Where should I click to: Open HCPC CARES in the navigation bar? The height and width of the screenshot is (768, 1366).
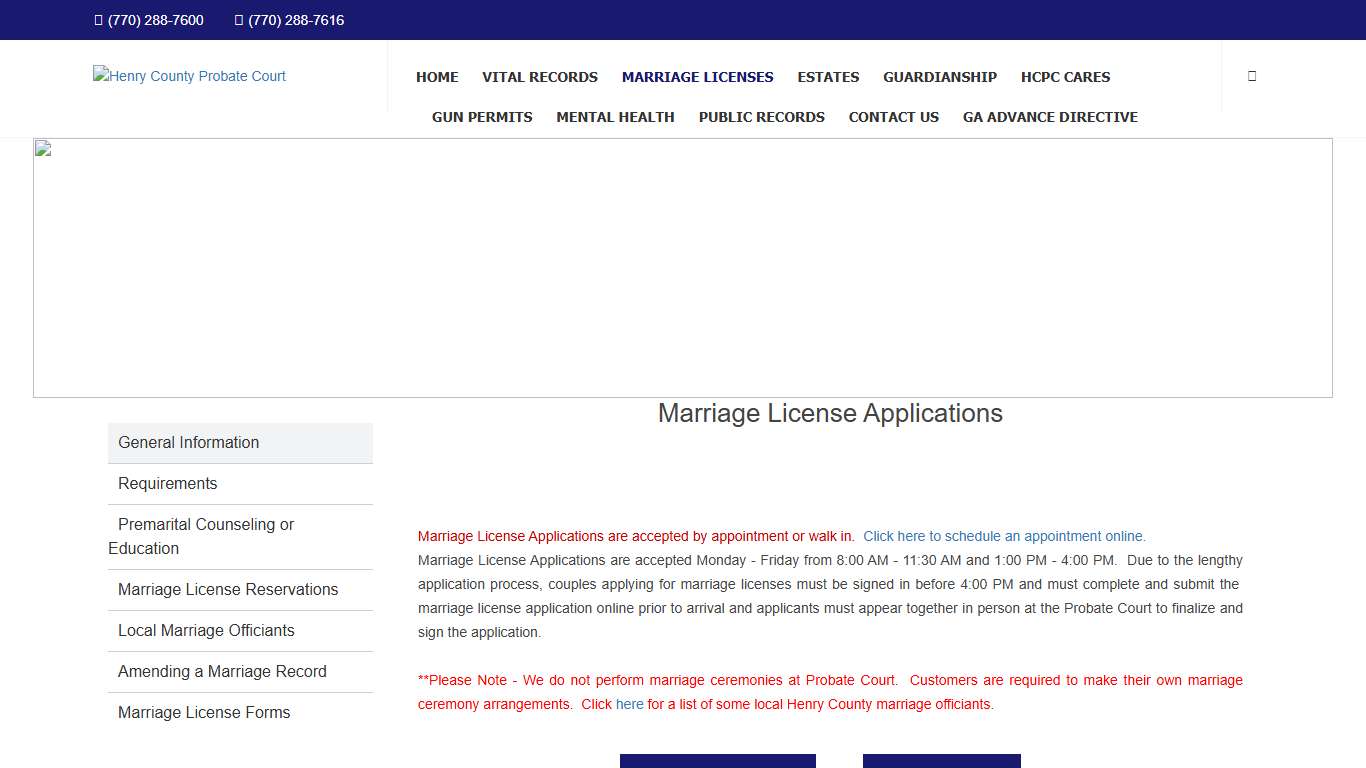[x=1066, y=77]
